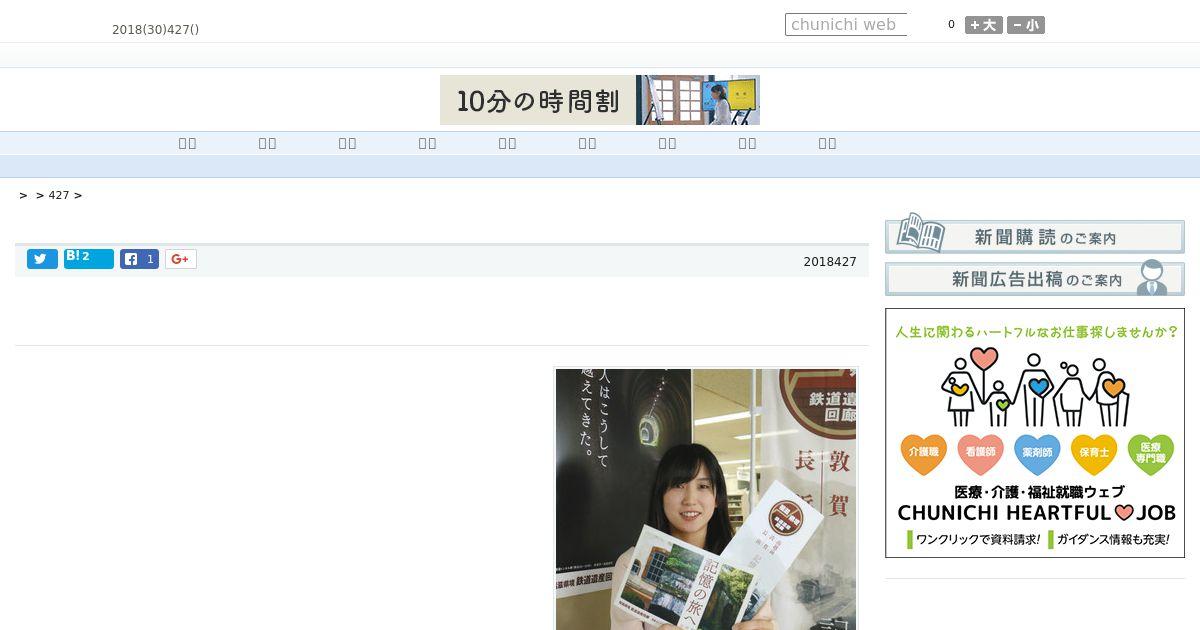This screenshot has width=1200, height=630.
Task: Open the 新聞広告出稿のご案内 banner
Action: 1035,278
